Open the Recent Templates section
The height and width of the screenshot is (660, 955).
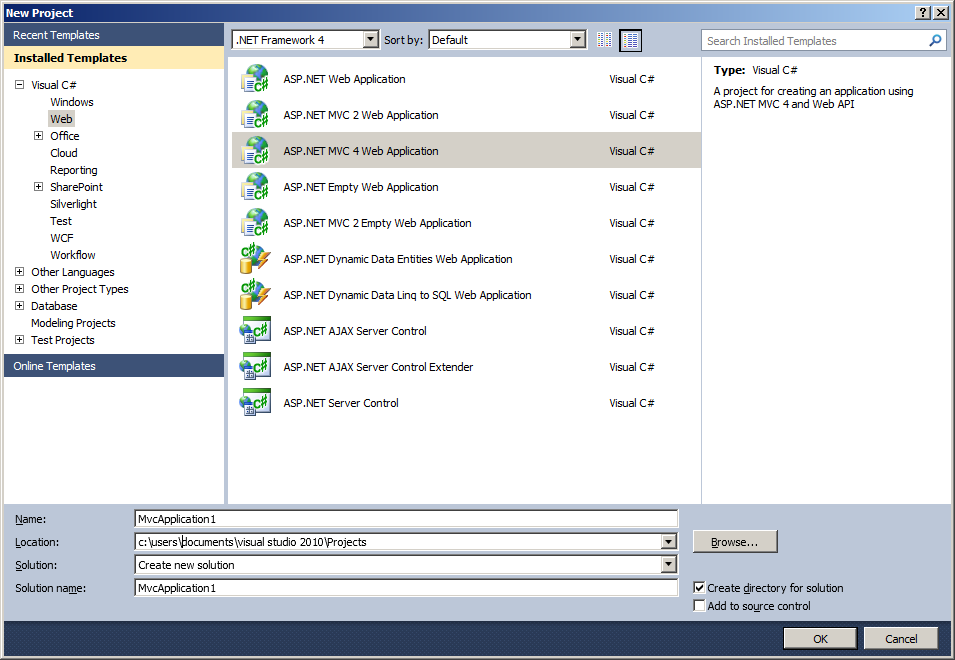[114, 35]
